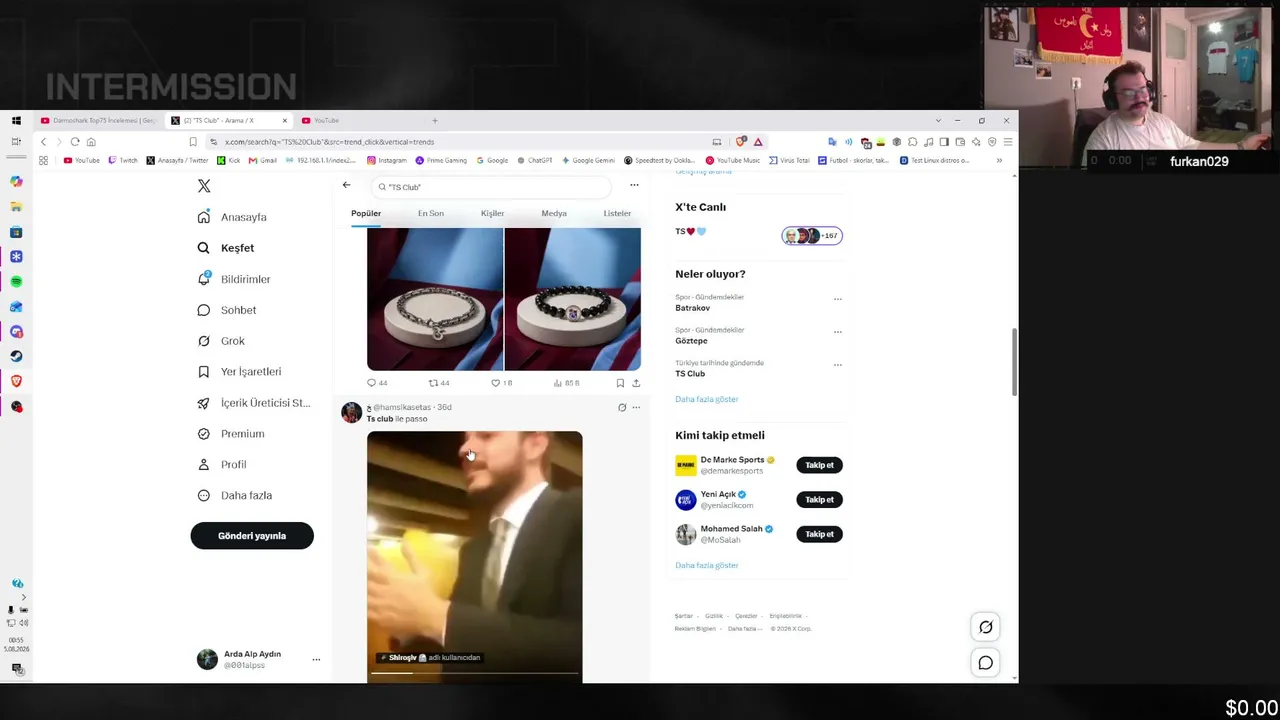The height and width of the screenshot is (720, 1280).
Task: Open Sohbet messages
Action: pos(227,310)
